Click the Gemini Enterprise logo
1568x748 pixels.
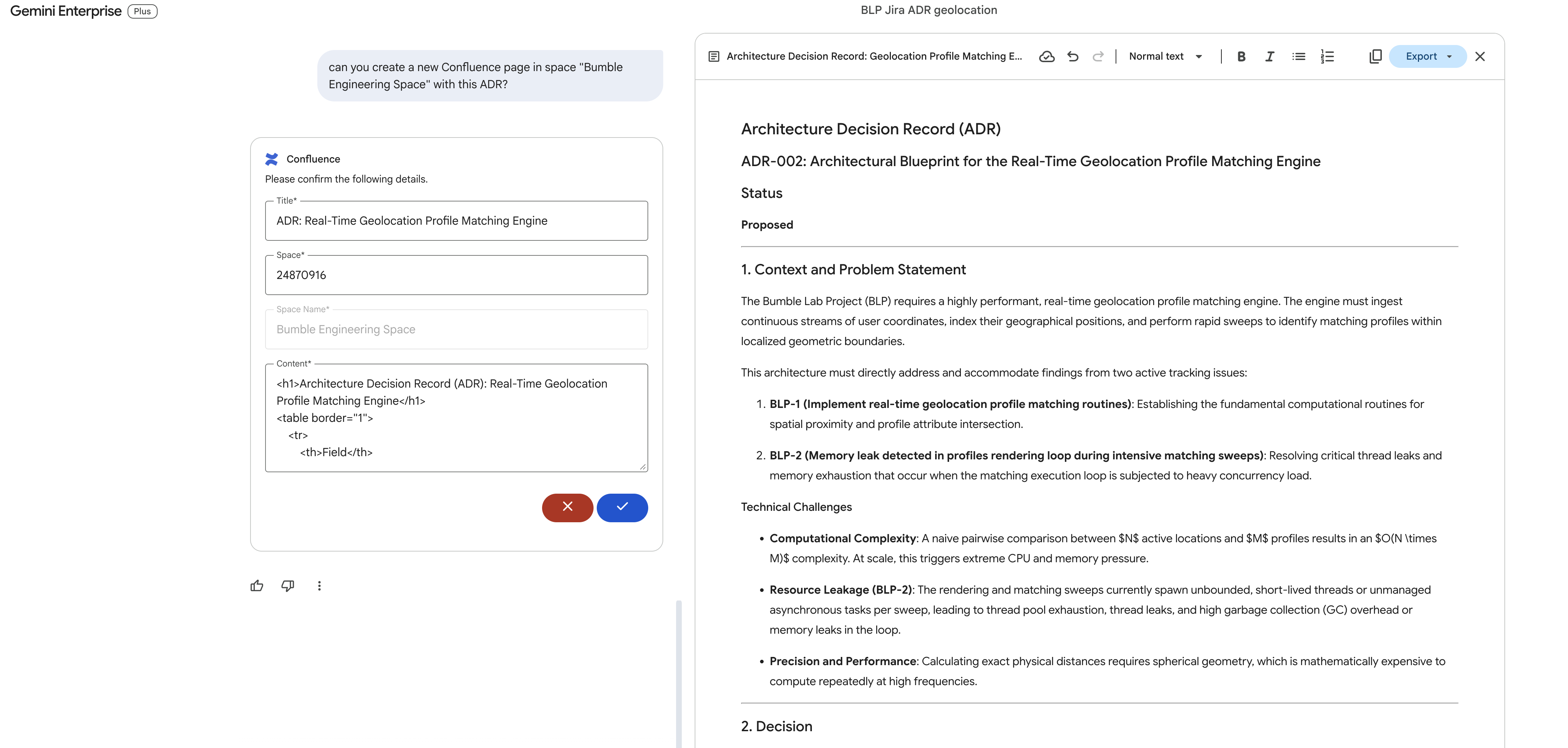point(66,11)
